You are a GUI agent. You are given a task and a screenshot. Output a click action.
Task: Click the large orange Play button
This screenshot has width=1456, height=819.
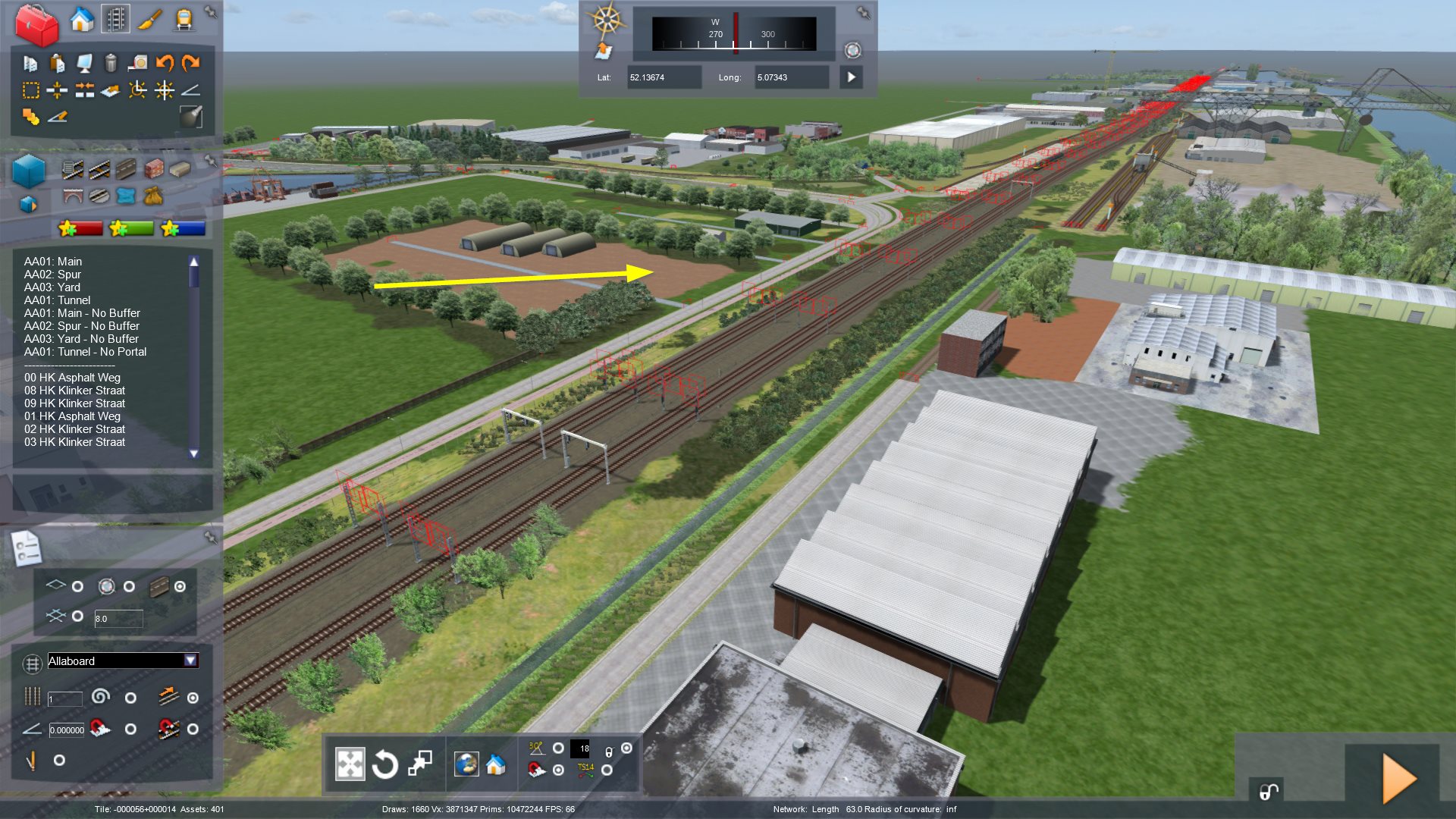(1398, 778)
